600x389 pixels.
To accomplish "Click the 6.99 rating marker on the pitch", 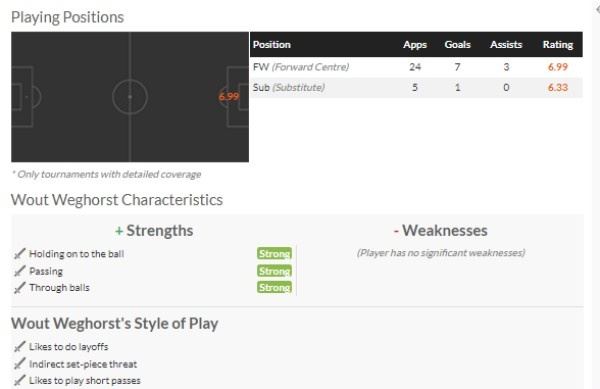I will point(229,96).
